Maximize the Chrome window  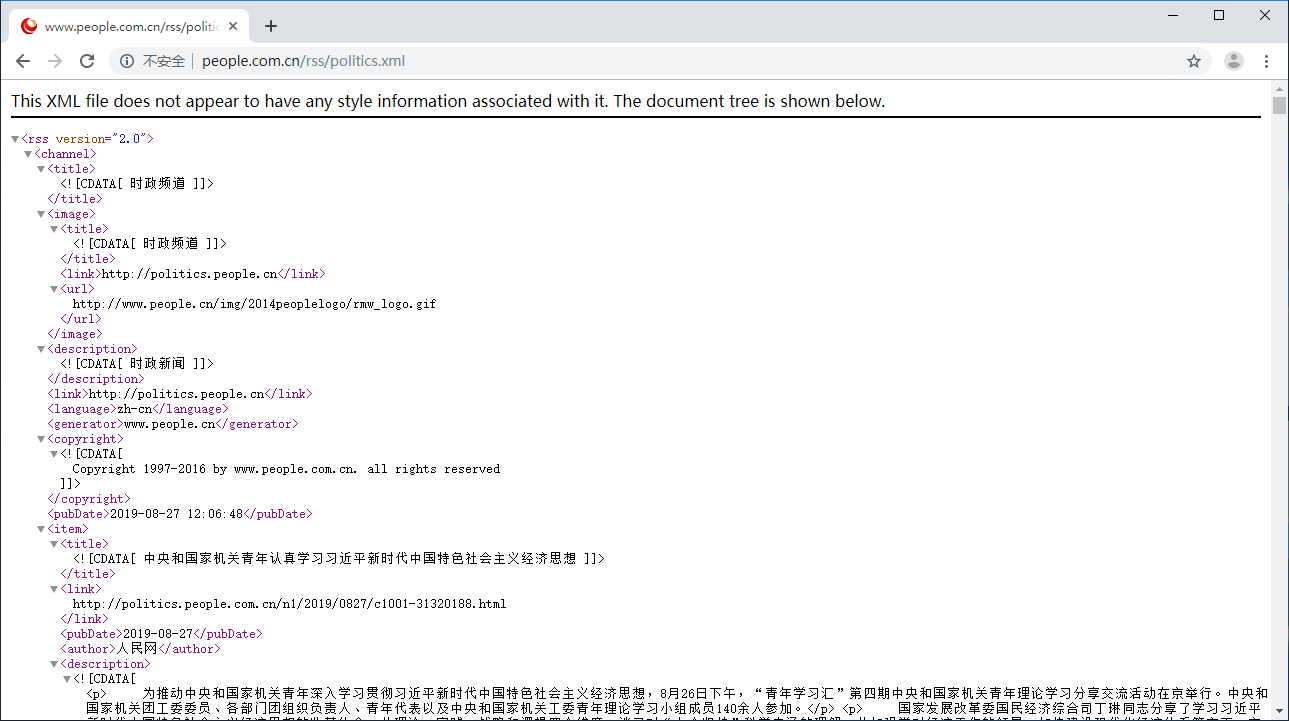click(x=1219, y=14)
